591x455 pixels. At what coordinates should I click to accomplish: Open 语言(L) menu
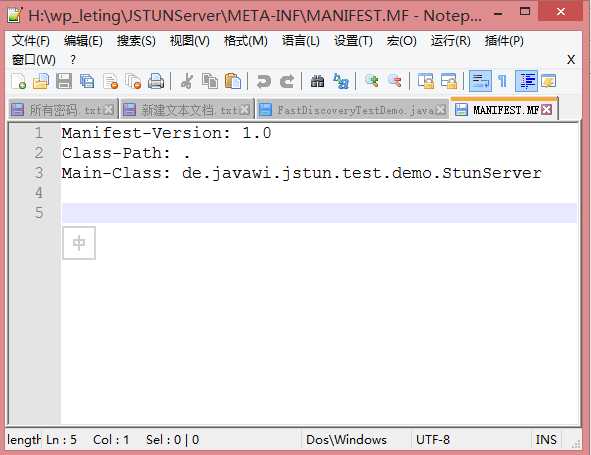tap(300, 41)
